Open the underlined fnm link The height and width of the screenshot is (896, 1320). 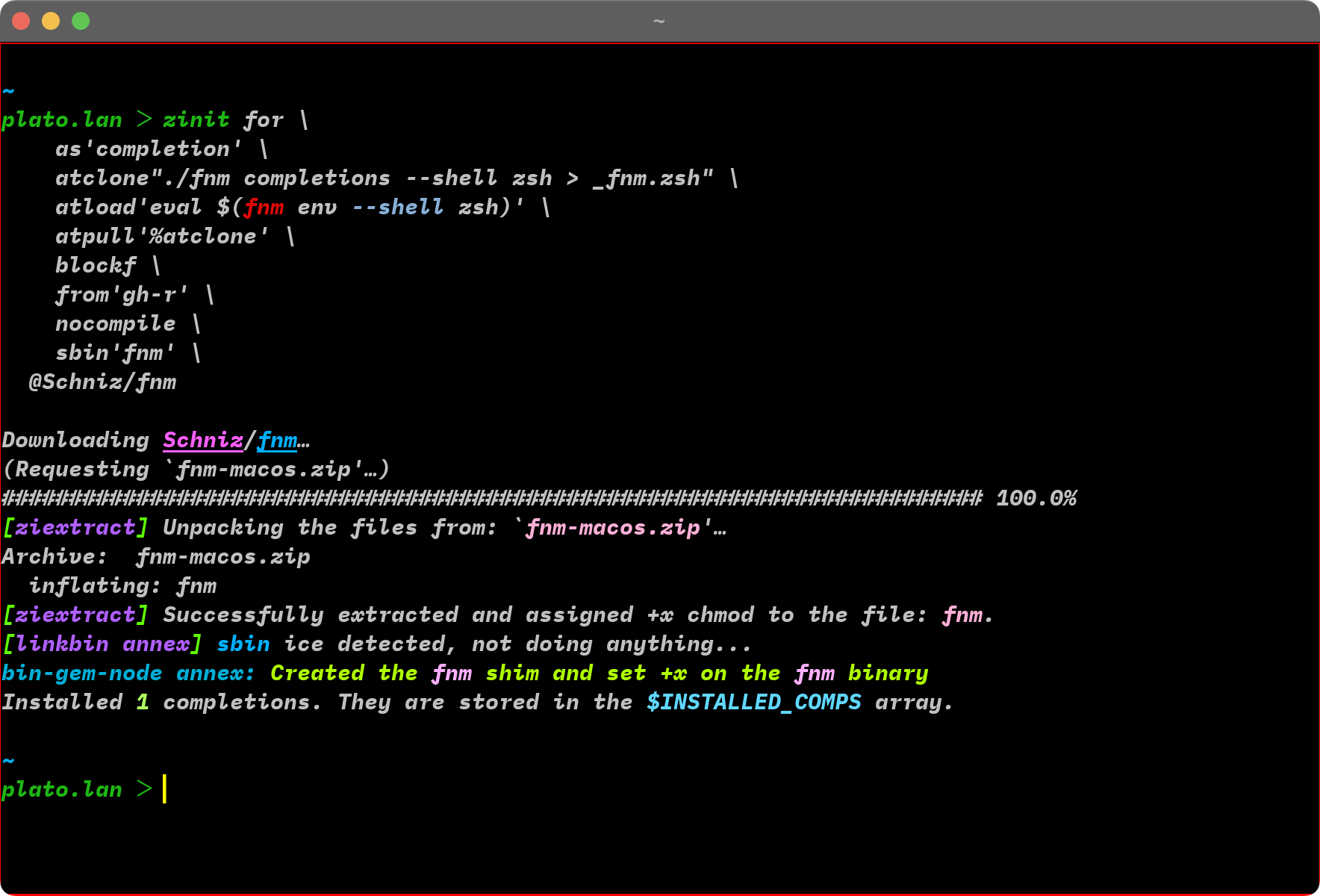pyautogui.click(x=277, y=440)
